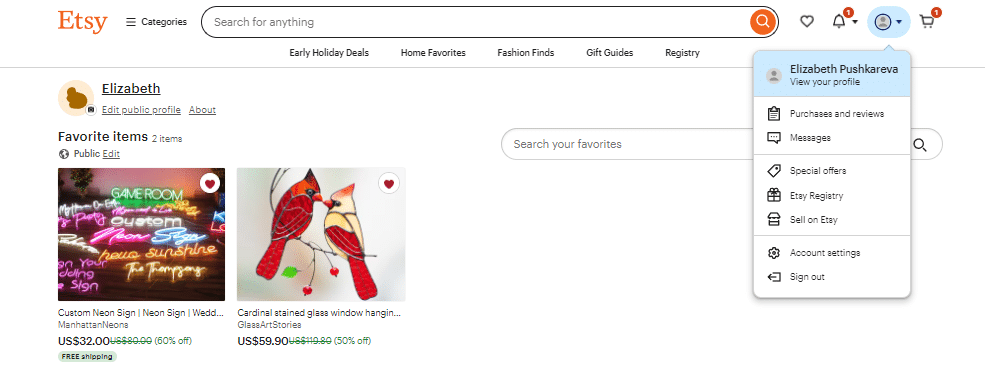
Task: Expand the notifications bell dropdown
Action: (845, 22)
